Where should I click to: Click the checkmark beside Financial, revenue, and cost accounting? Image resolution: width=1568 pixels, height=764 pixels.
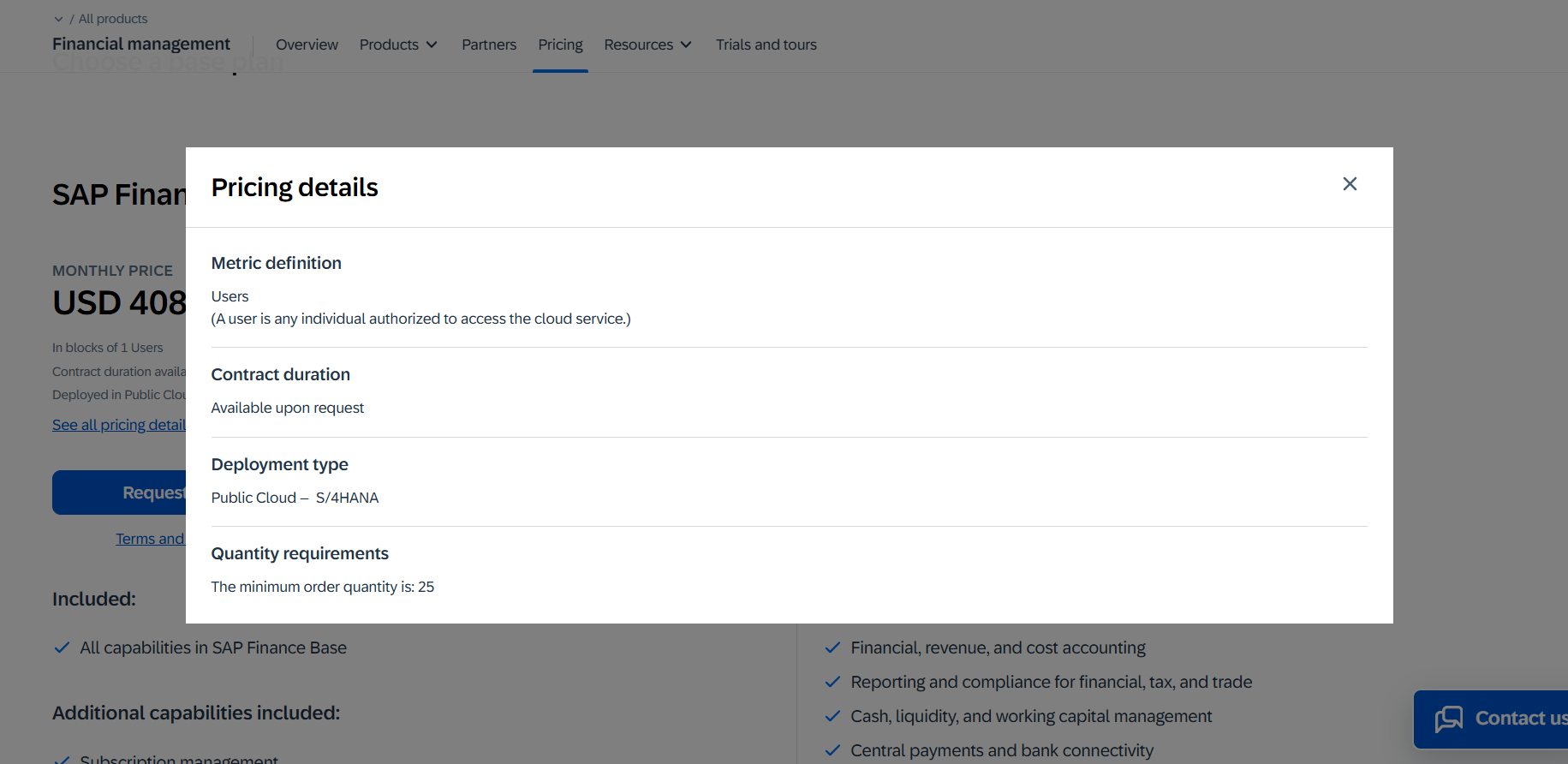pos(832,648)
